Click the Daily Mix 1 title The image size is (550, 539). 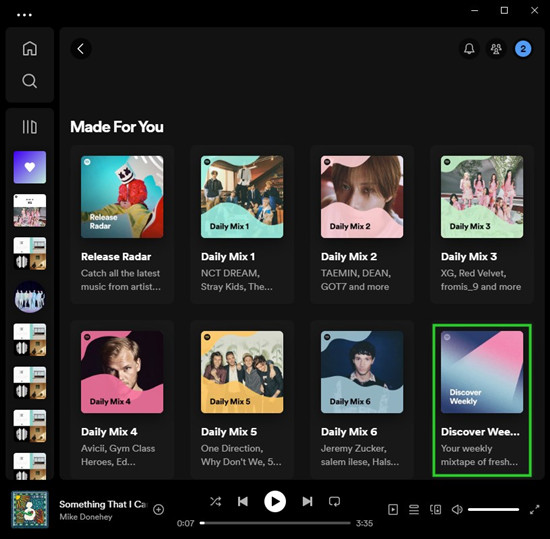coord(228,257)
